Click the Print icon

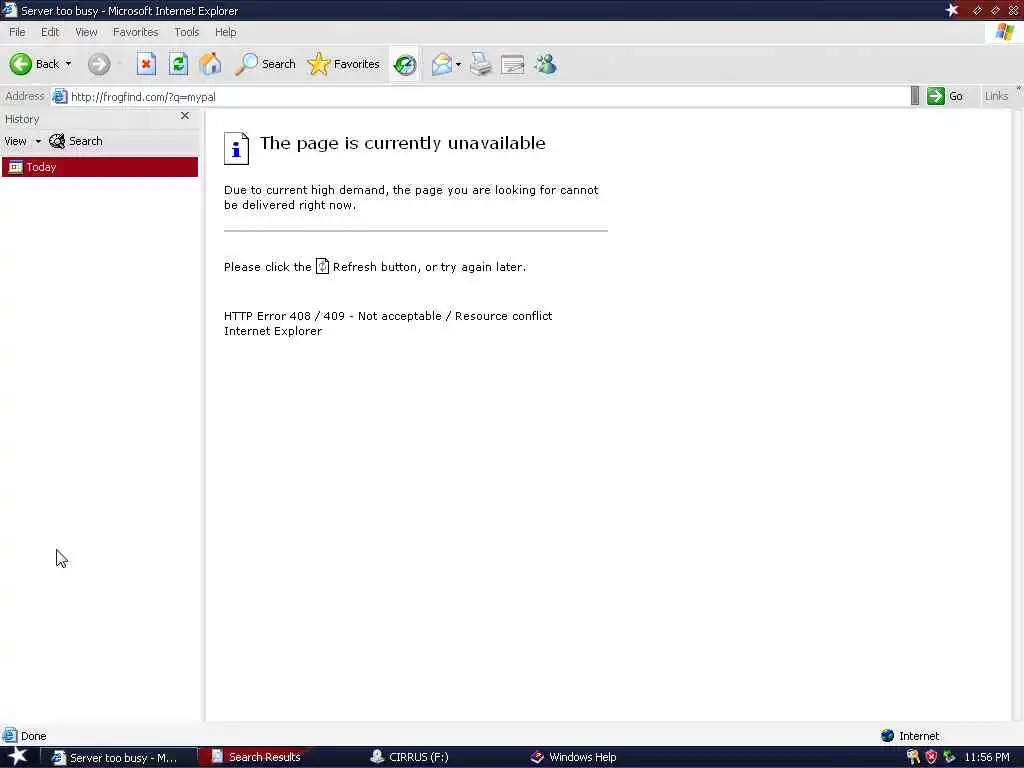[481, 64]
